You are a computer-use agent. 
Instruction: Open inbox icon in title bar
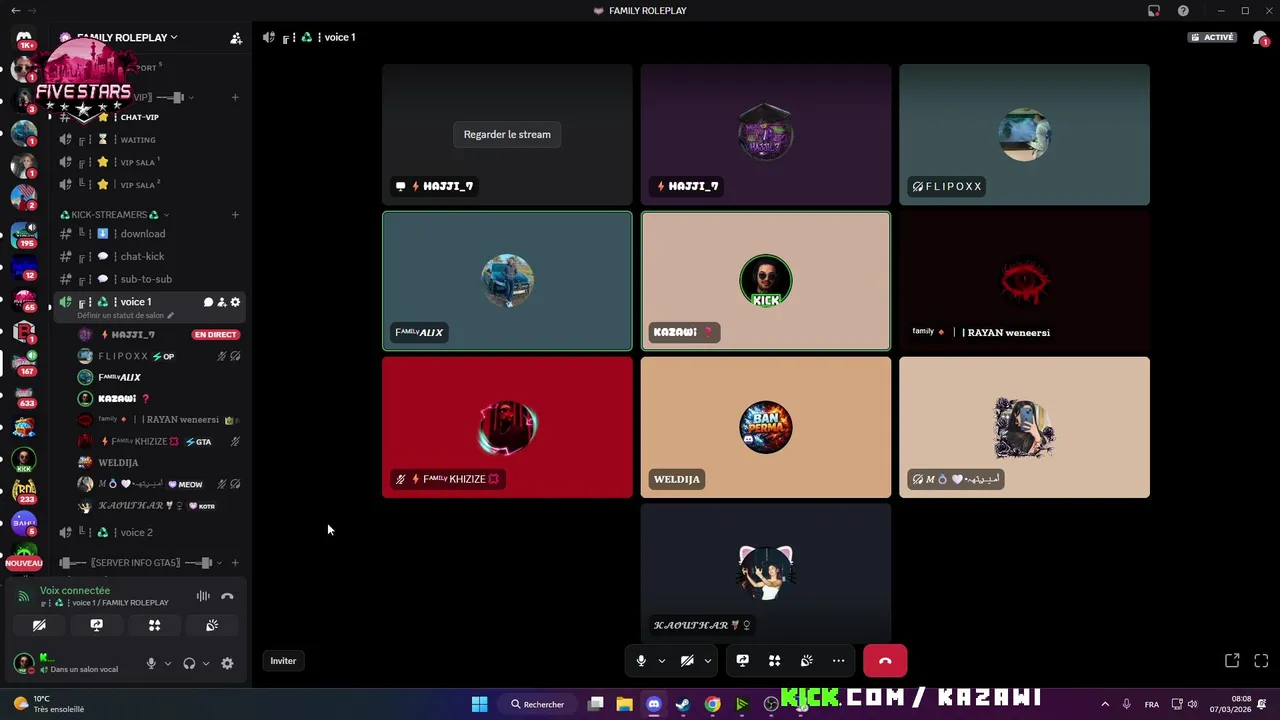click(x=1154, y=11)
